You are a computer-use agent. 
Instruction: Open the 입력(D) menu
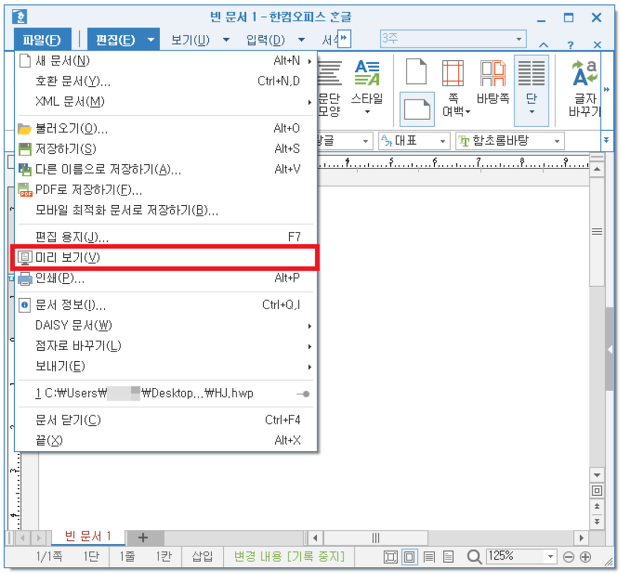(265, 40)
